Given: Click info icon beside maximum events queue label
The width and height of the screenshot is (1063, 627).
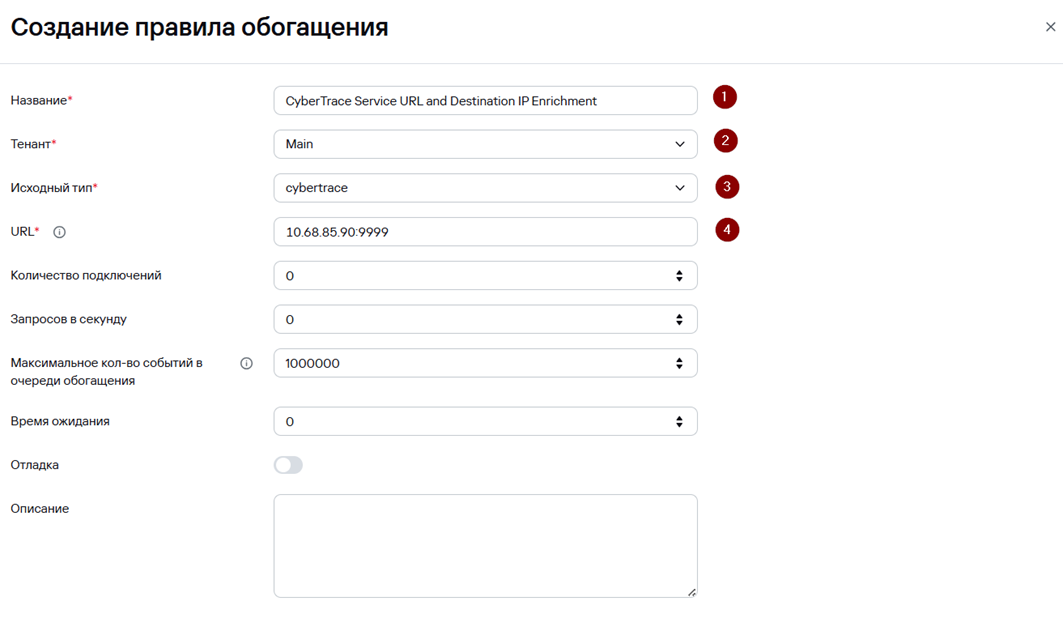Looking at the screenshot, I should coord(246,363).
